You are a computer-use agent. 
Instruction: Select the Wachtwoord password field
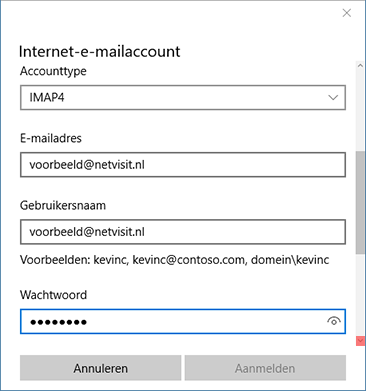[183, 321]
